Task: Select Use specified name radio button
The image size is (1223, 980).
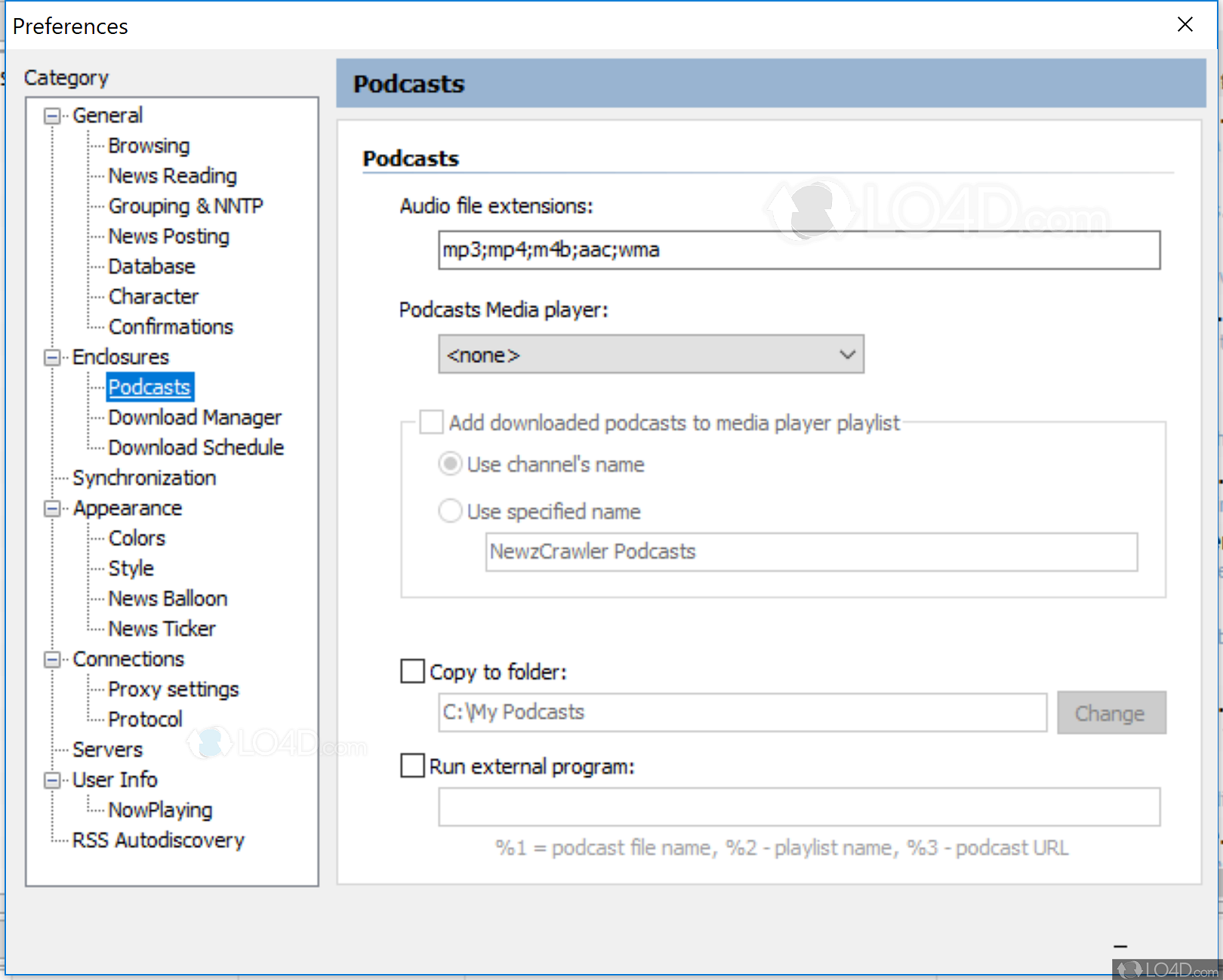Action: tap(451, 511)
